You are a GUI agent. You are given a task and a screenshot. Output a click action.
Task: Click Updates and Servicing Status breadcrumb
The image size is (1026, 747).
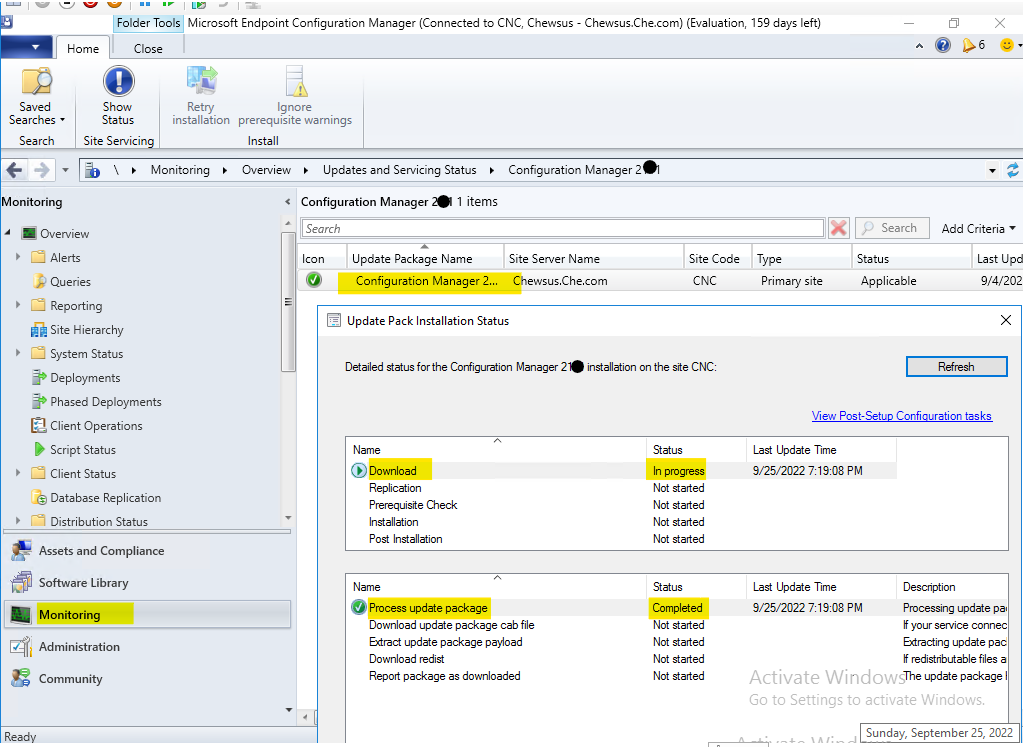[x=399, y=170]
